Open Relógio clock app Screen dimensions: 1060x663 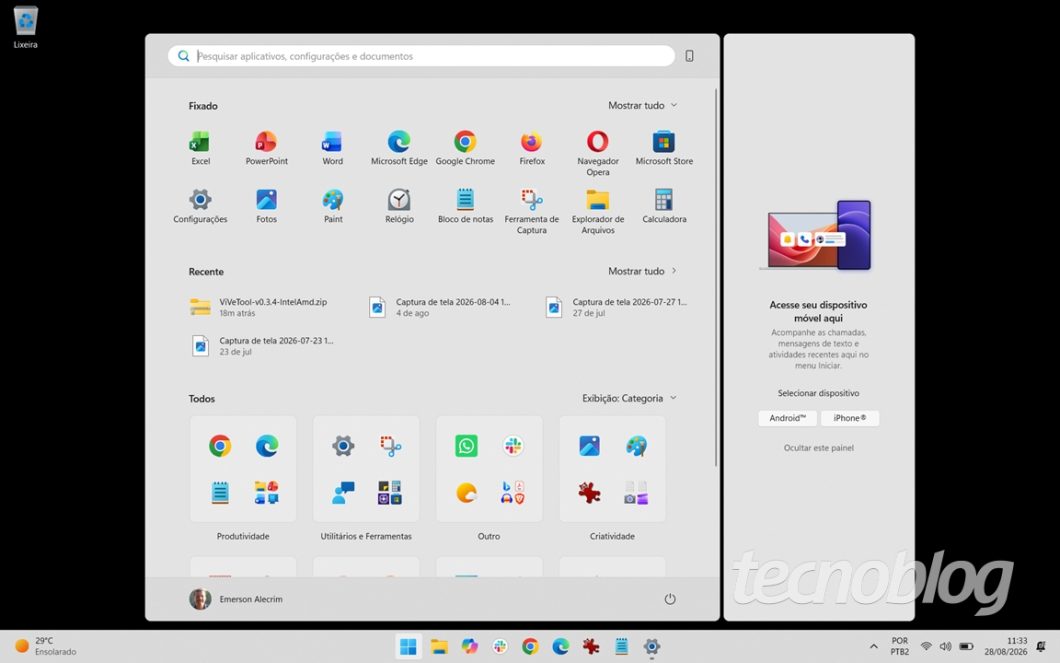point(399,205)
